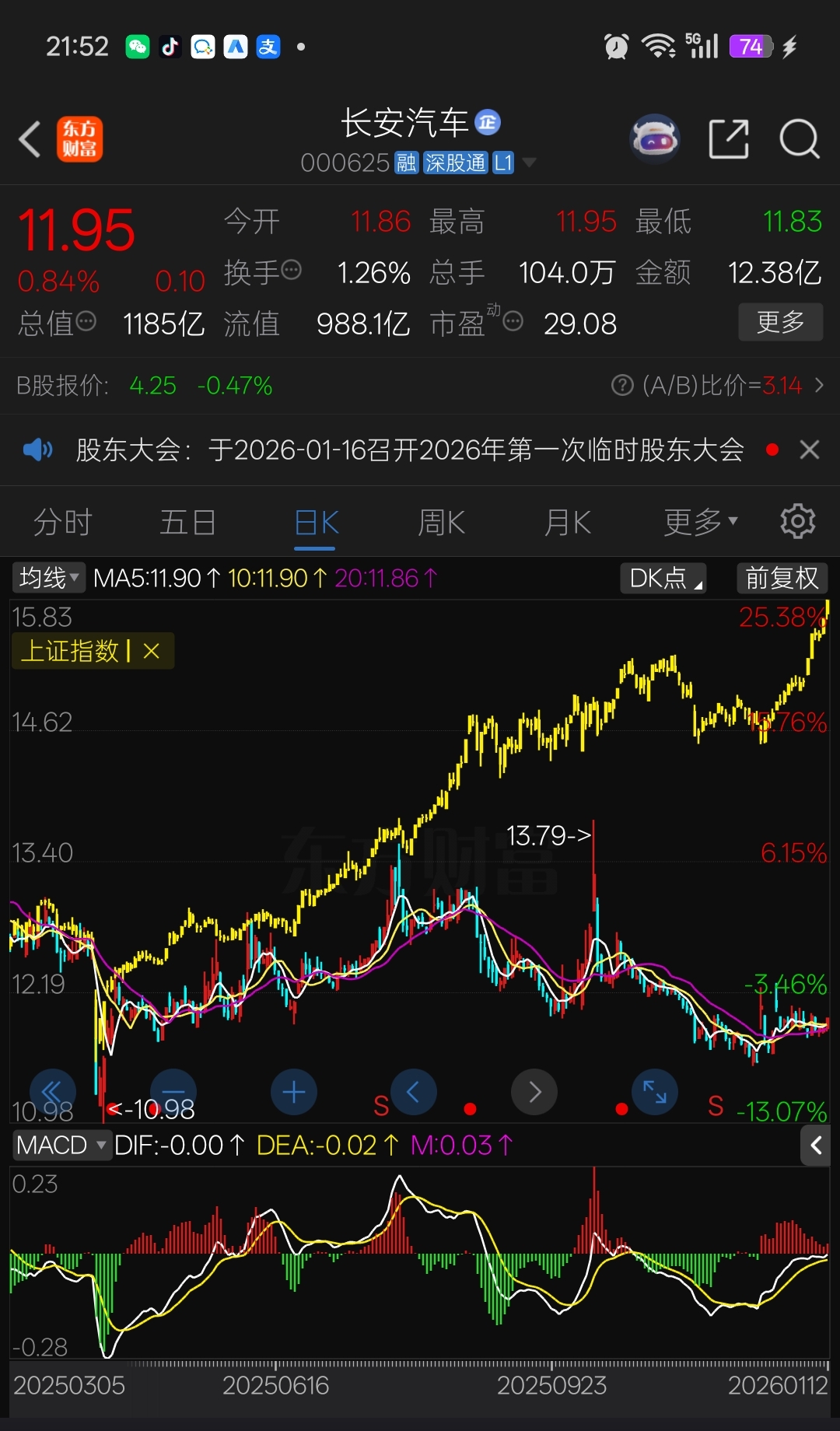Switch to the 五日 tab
840x1431 pixels.
point(188,522)
